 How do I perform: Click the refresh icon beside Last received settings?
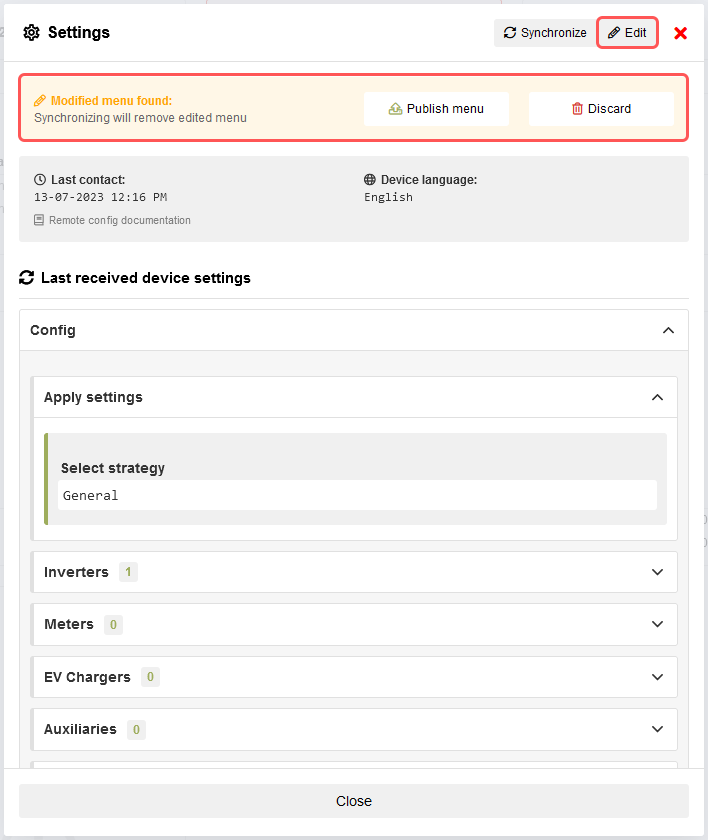27,278
